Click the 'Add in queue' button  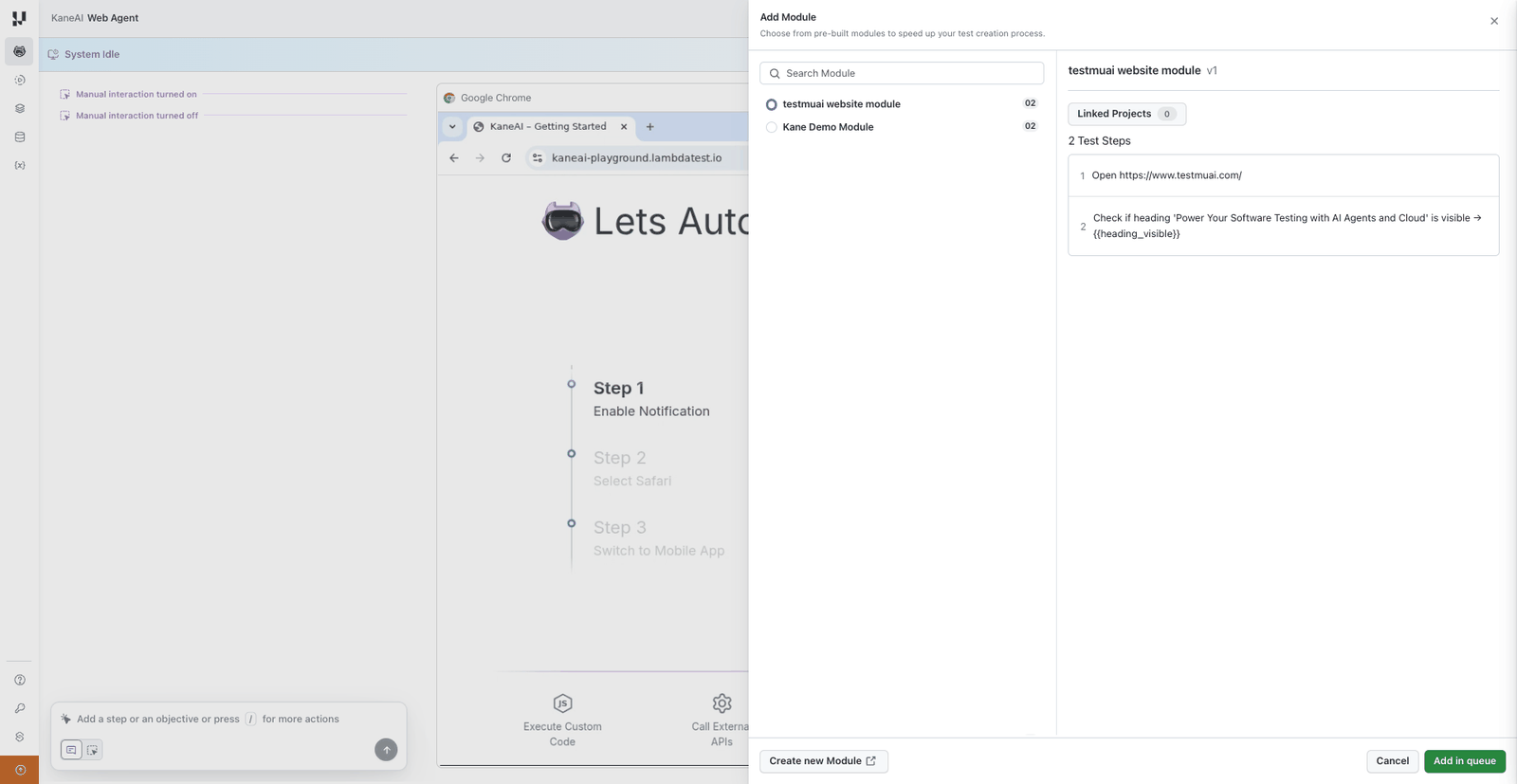[x=1465, y=761]
